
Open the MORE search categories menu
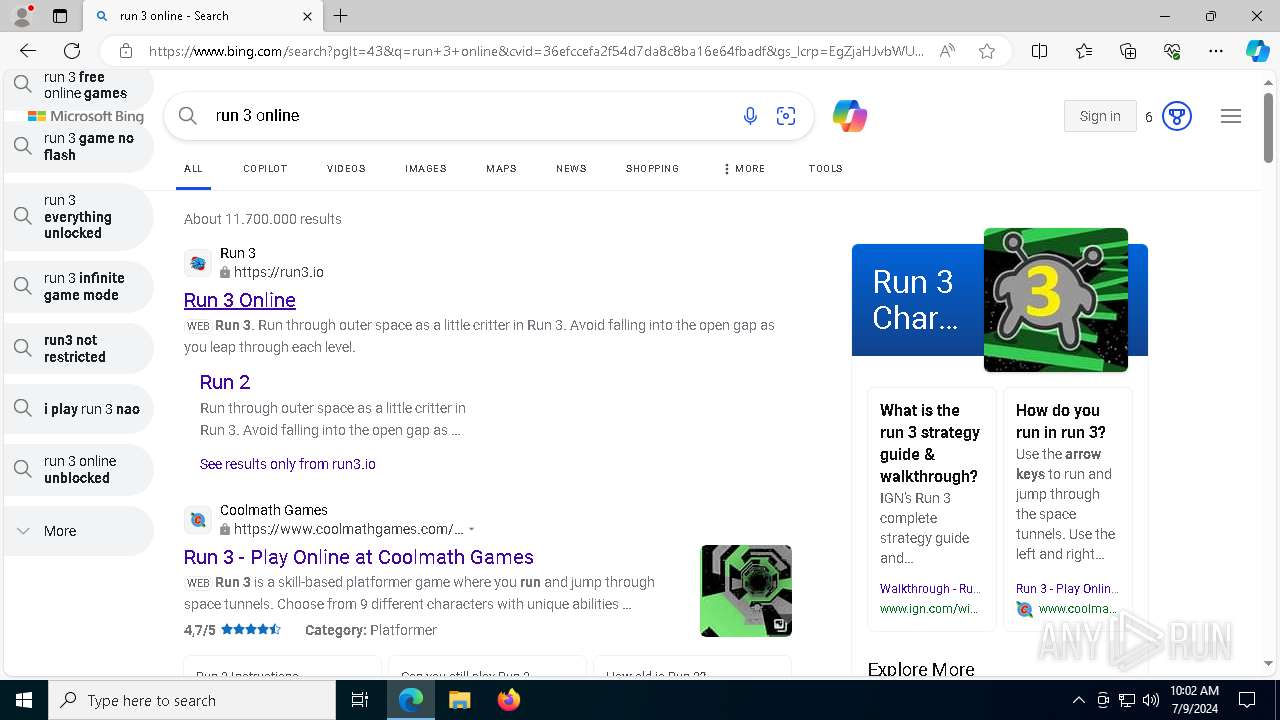743,169
